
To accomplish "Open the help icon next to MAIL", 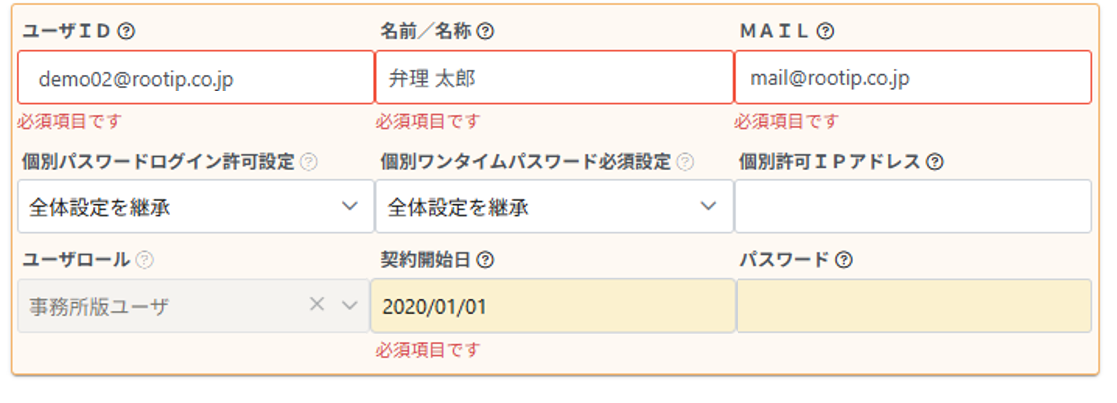I will point(825,31).
